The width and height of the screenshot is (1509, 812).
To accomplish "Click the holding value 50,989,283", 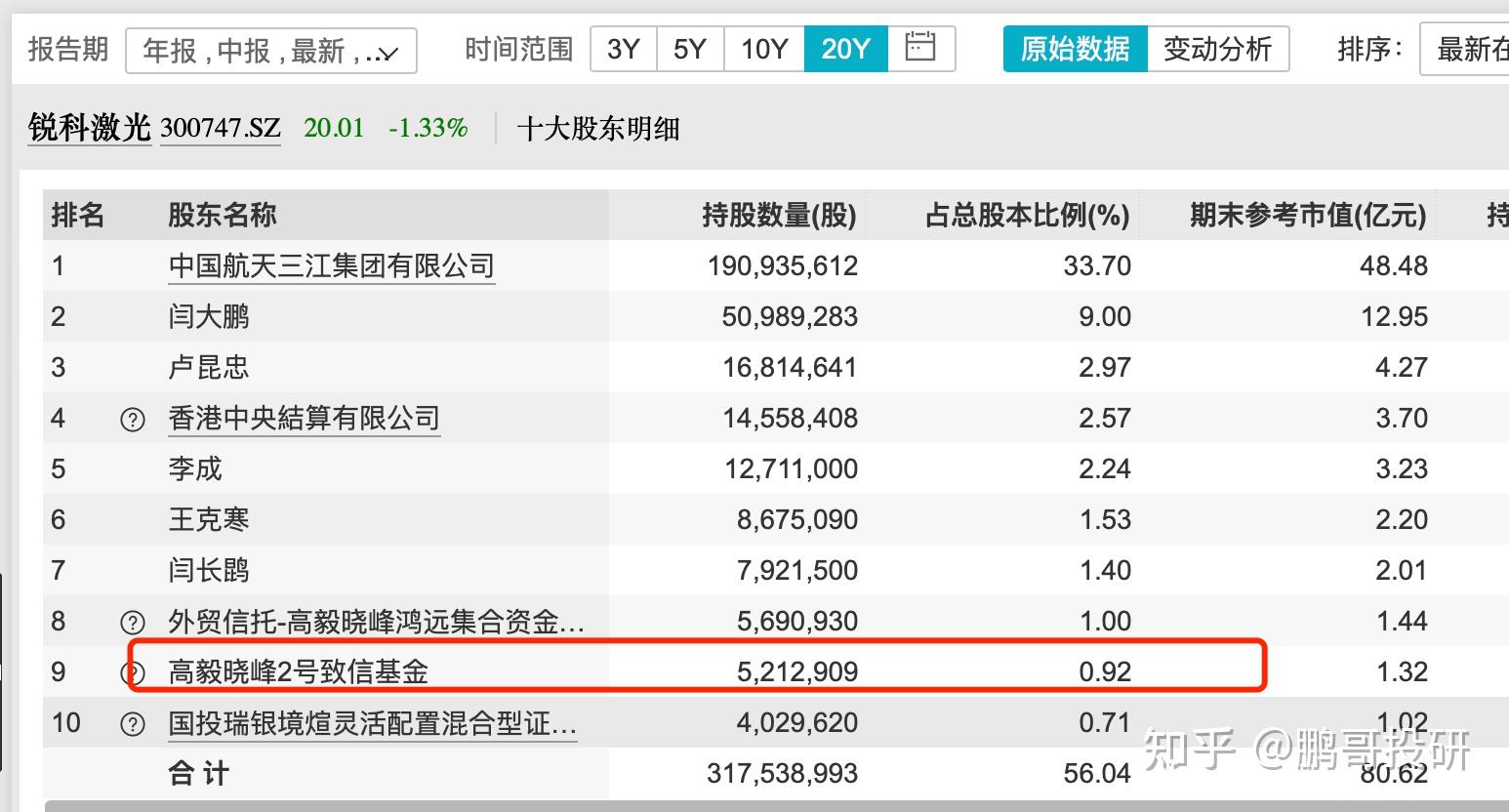I will [x=790, y=316].
